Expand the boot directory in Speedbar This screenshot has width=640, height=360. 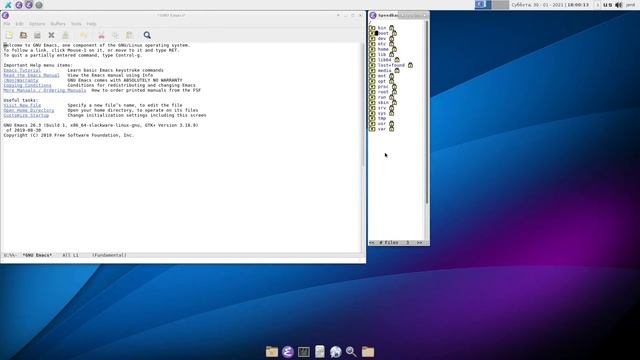(x=372, y=33)
